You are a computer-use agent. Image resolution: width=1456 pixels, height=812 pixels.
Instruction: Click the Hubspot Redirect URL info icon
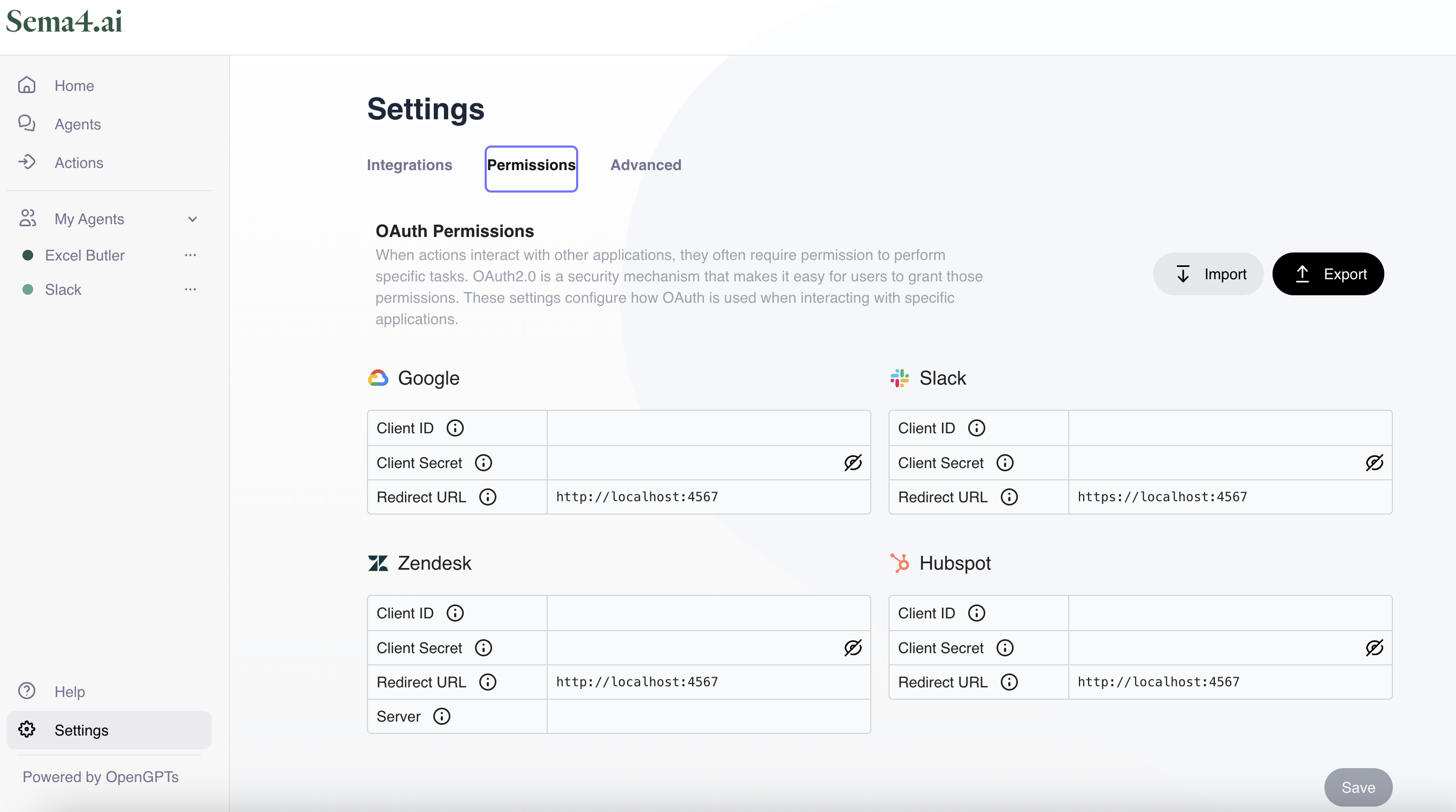pos(1009,681)
